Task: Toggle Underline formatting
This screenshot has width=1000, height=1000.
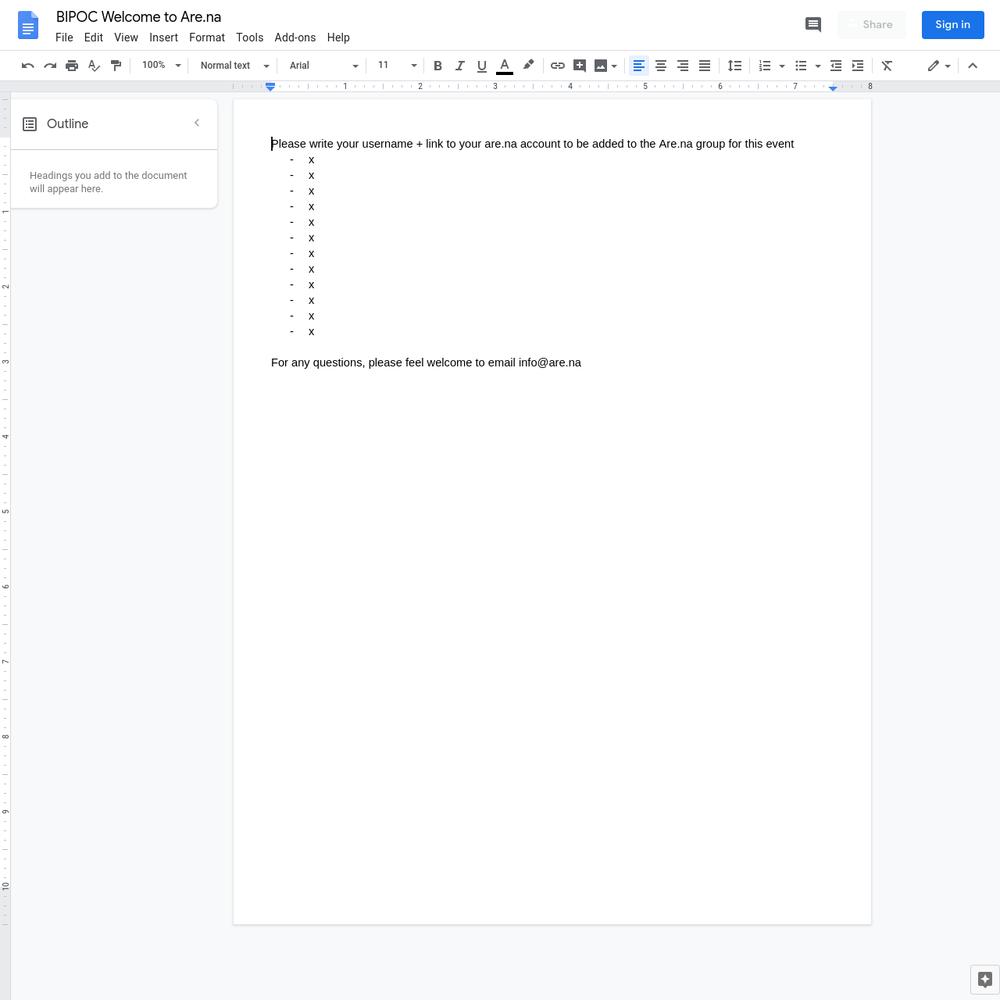Action: point(482,66)
